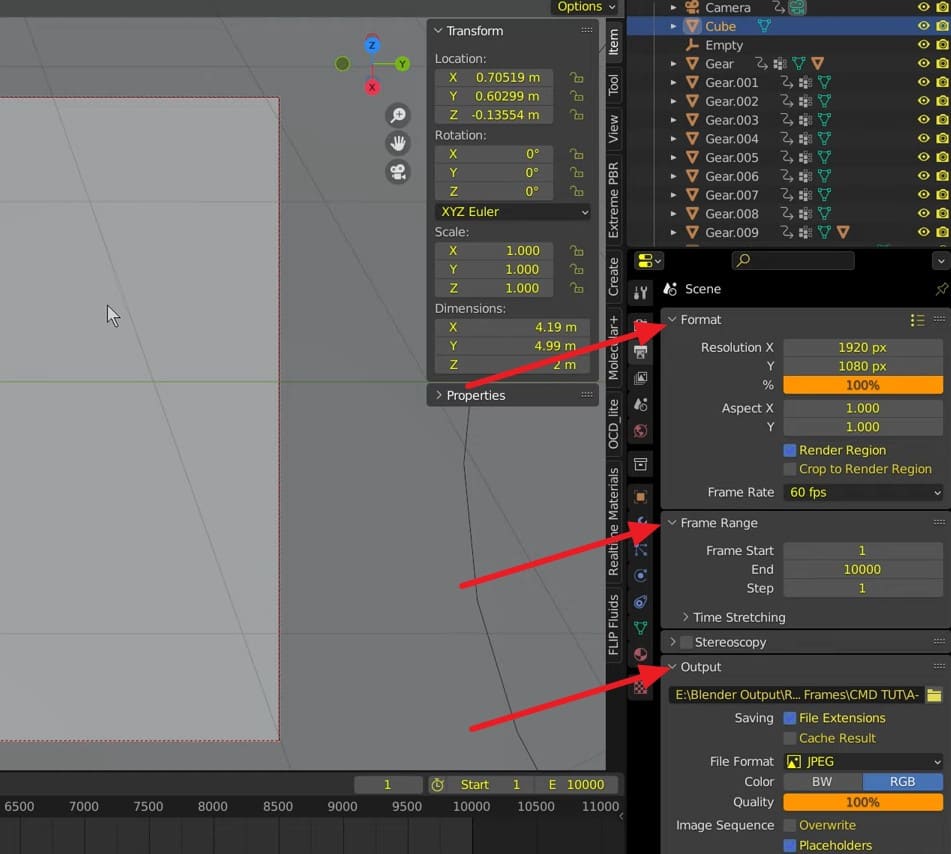Viewport: 951px width, 854px height.
Task: Click the Quality 100% slider
Action: 862,802
